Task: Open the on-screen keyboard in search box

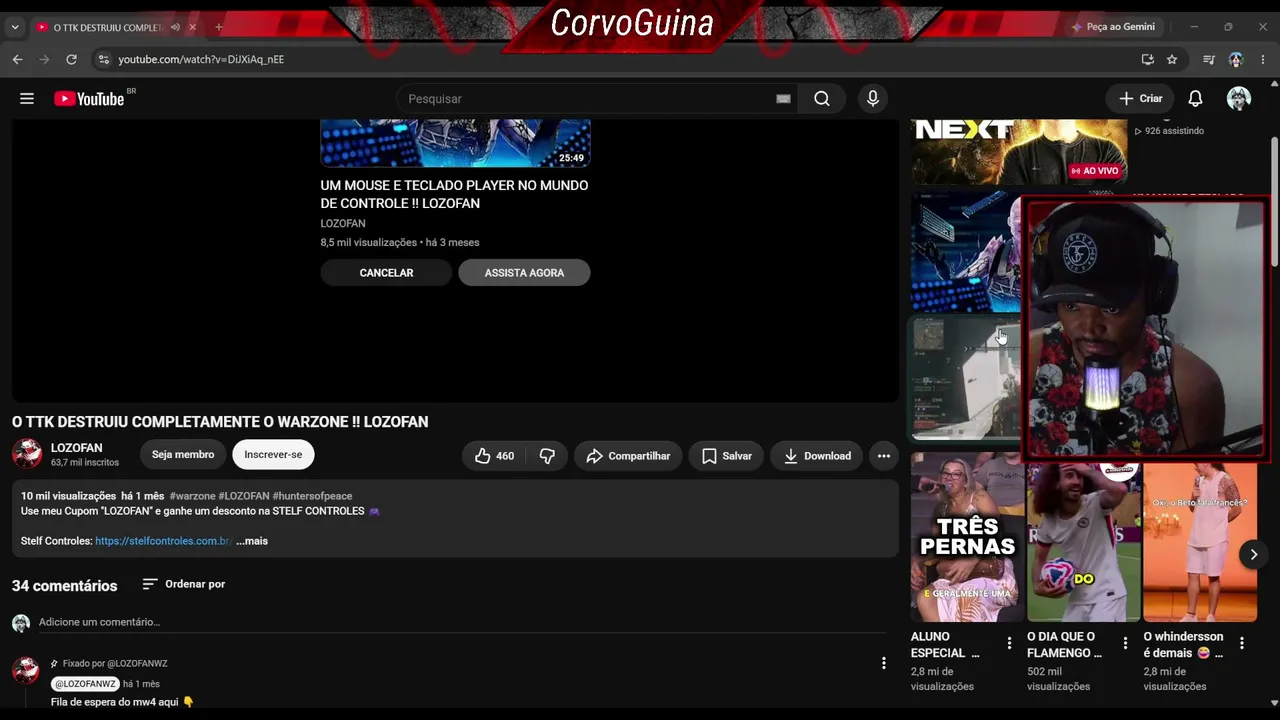Action: click(783, 99)
